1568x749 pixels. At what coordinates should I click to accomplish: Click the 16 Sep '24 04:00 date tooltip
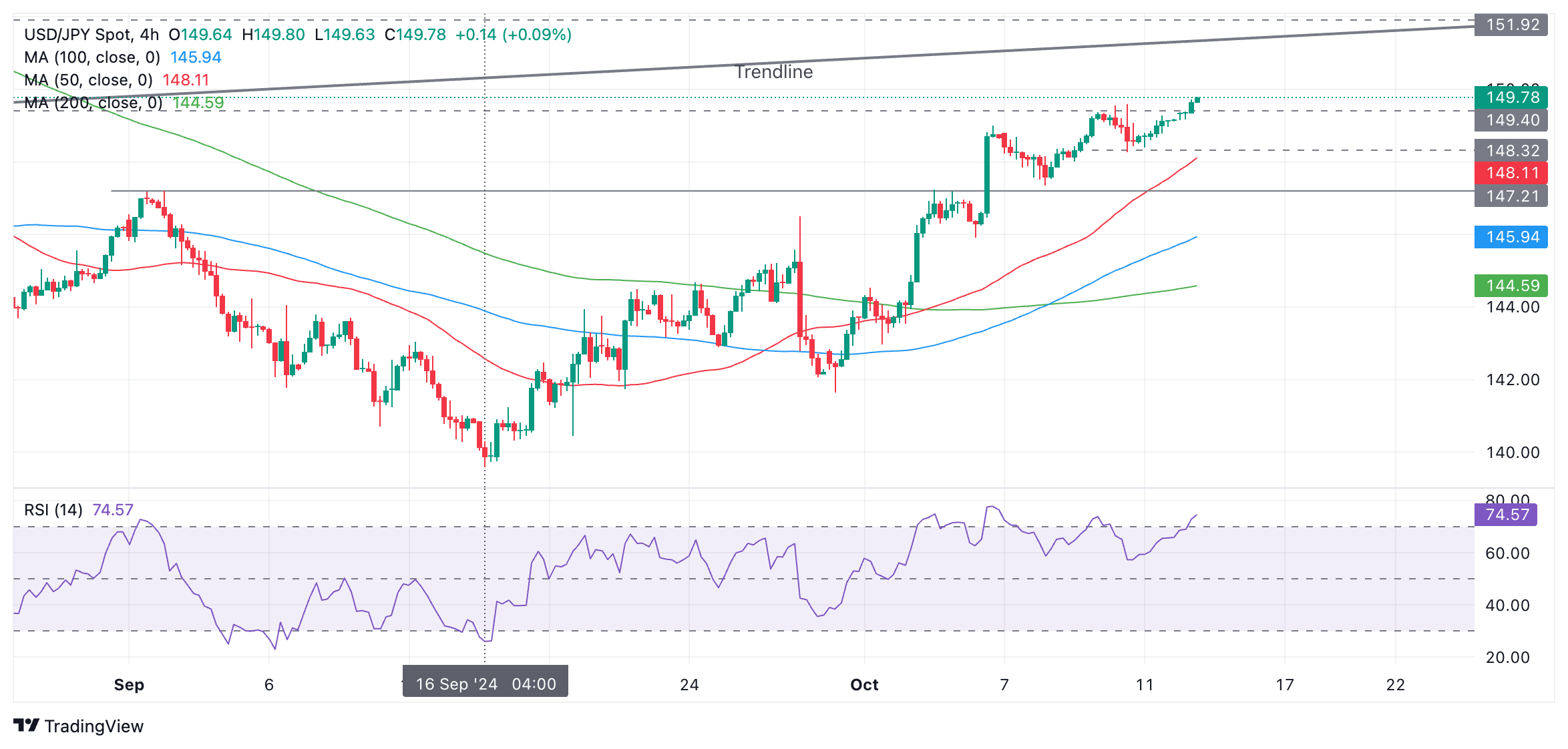click(x=485, y=684)
